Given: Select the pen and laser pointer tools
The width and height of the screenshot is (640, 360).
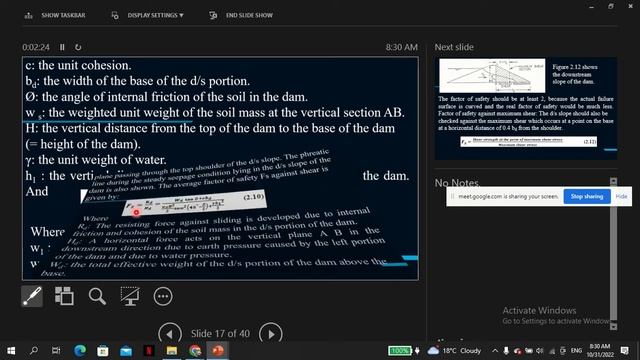Looking at the screenshot, I should tap(32, 296).
